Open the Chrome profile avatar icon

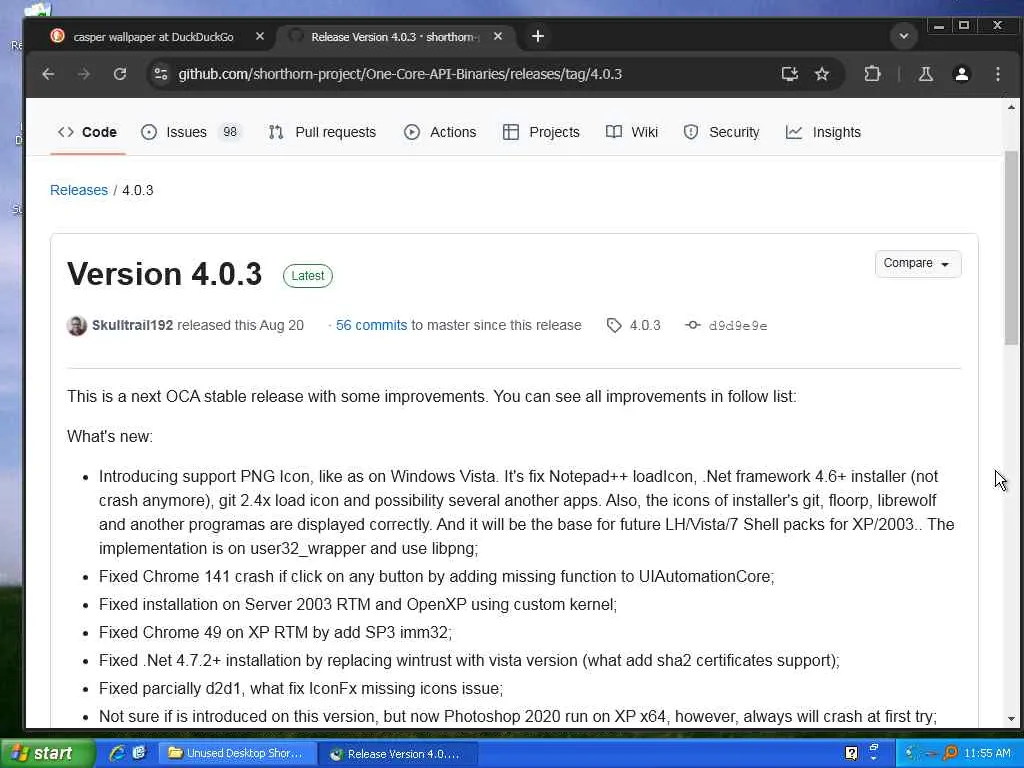pos(961,74)
